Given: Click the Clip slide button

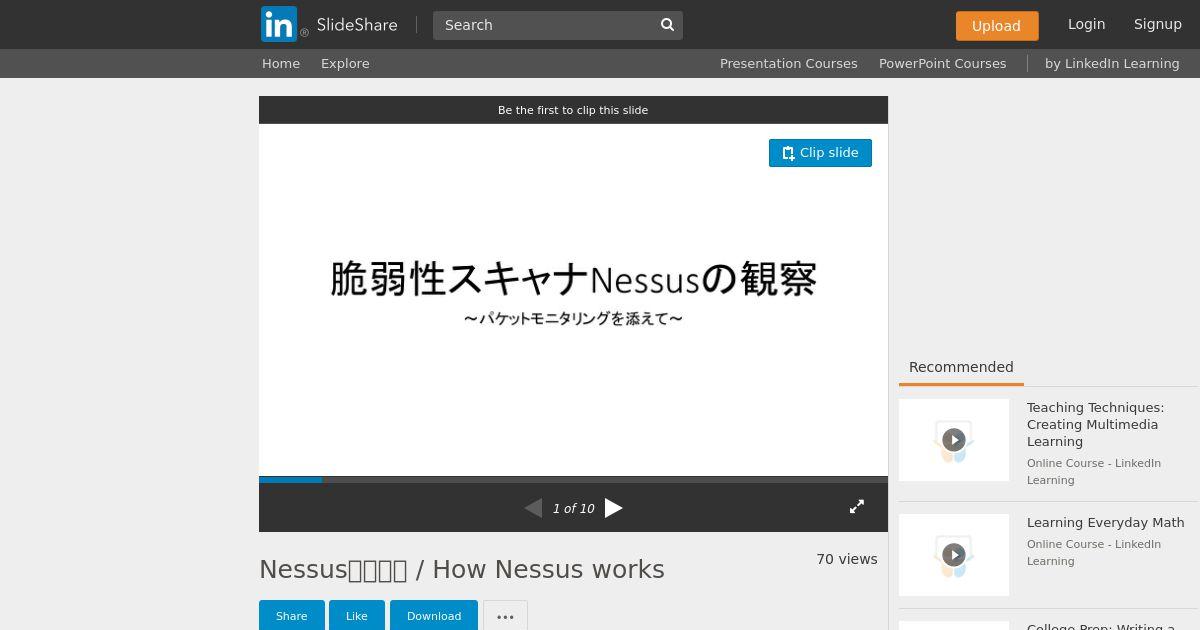Looking at the screenshot, I should tap(820, 153).
